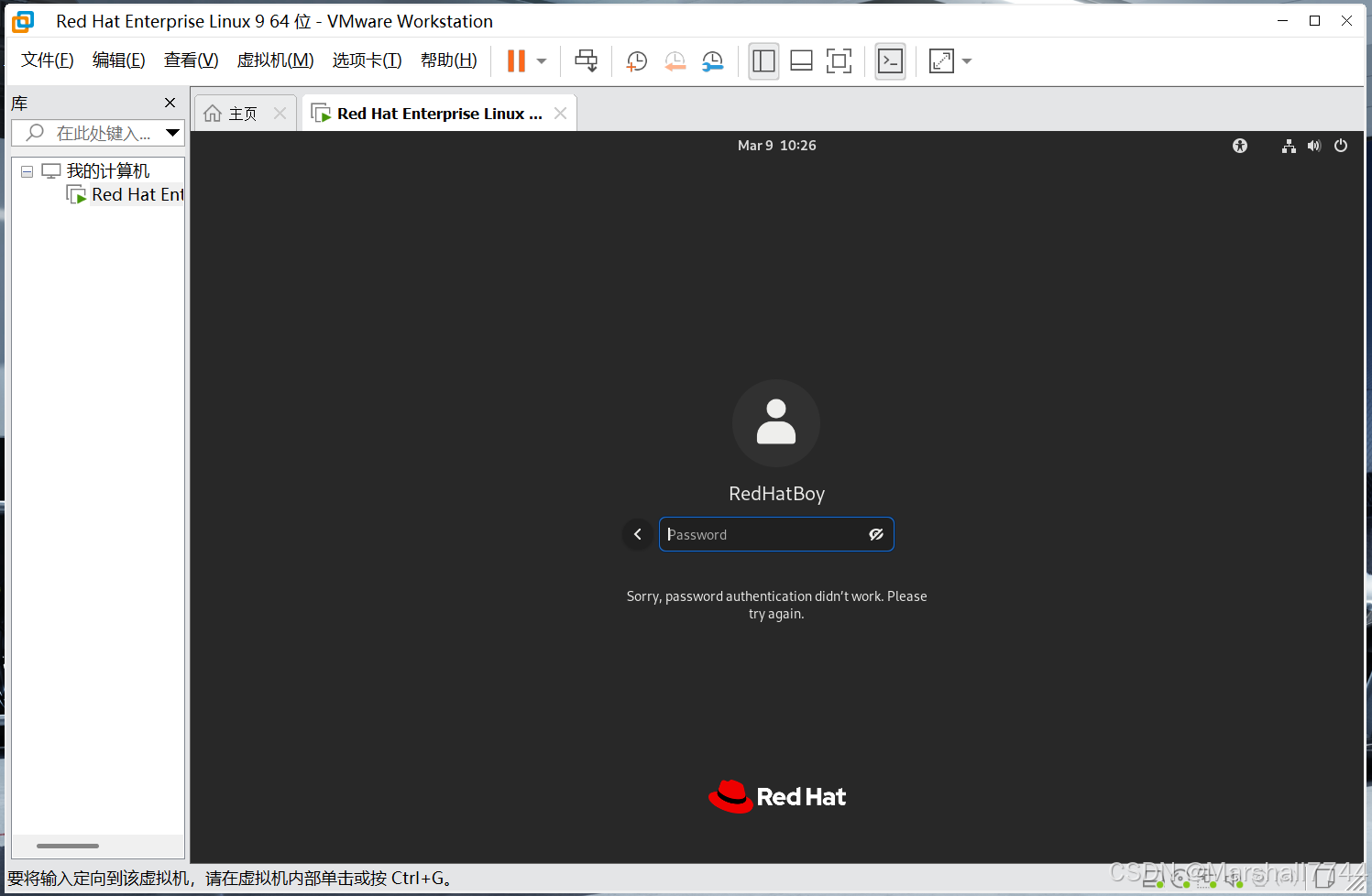Adjust the volume from the login top bar
1372x896 pixels.
click(x=1313, y=145)
